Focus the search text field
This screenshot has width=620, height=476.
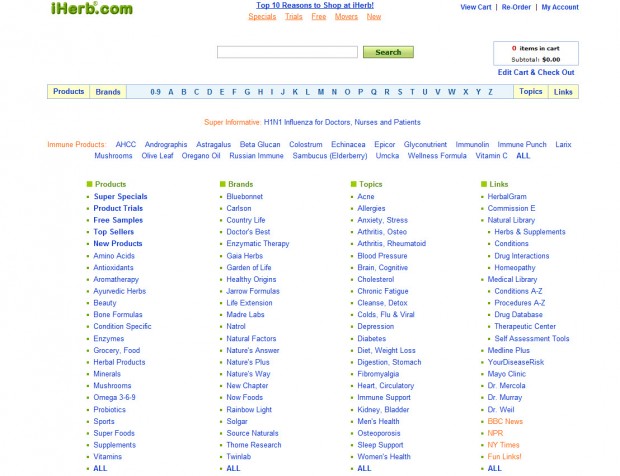(287, 52)
